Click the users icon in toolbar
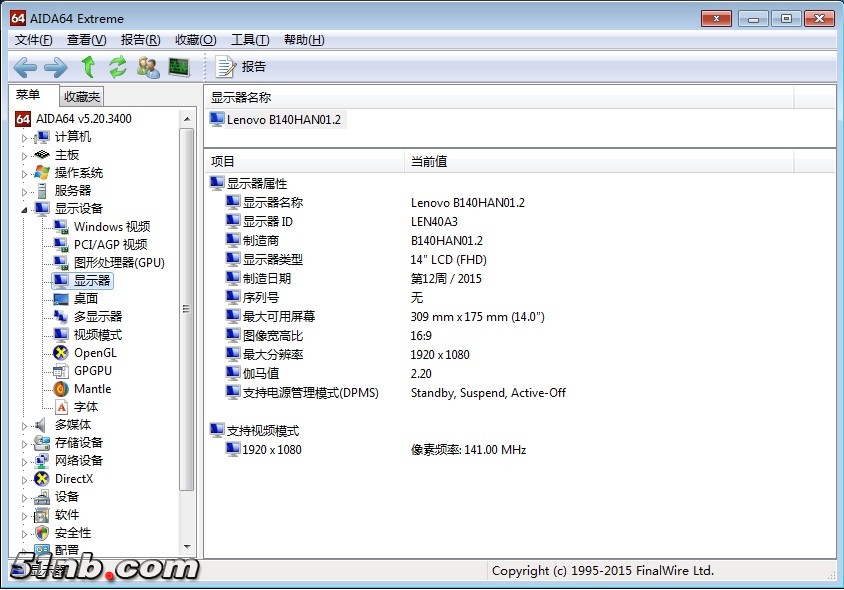Viewport: 844px width, 590px height. pyautogui.click(x=148, y=67)
